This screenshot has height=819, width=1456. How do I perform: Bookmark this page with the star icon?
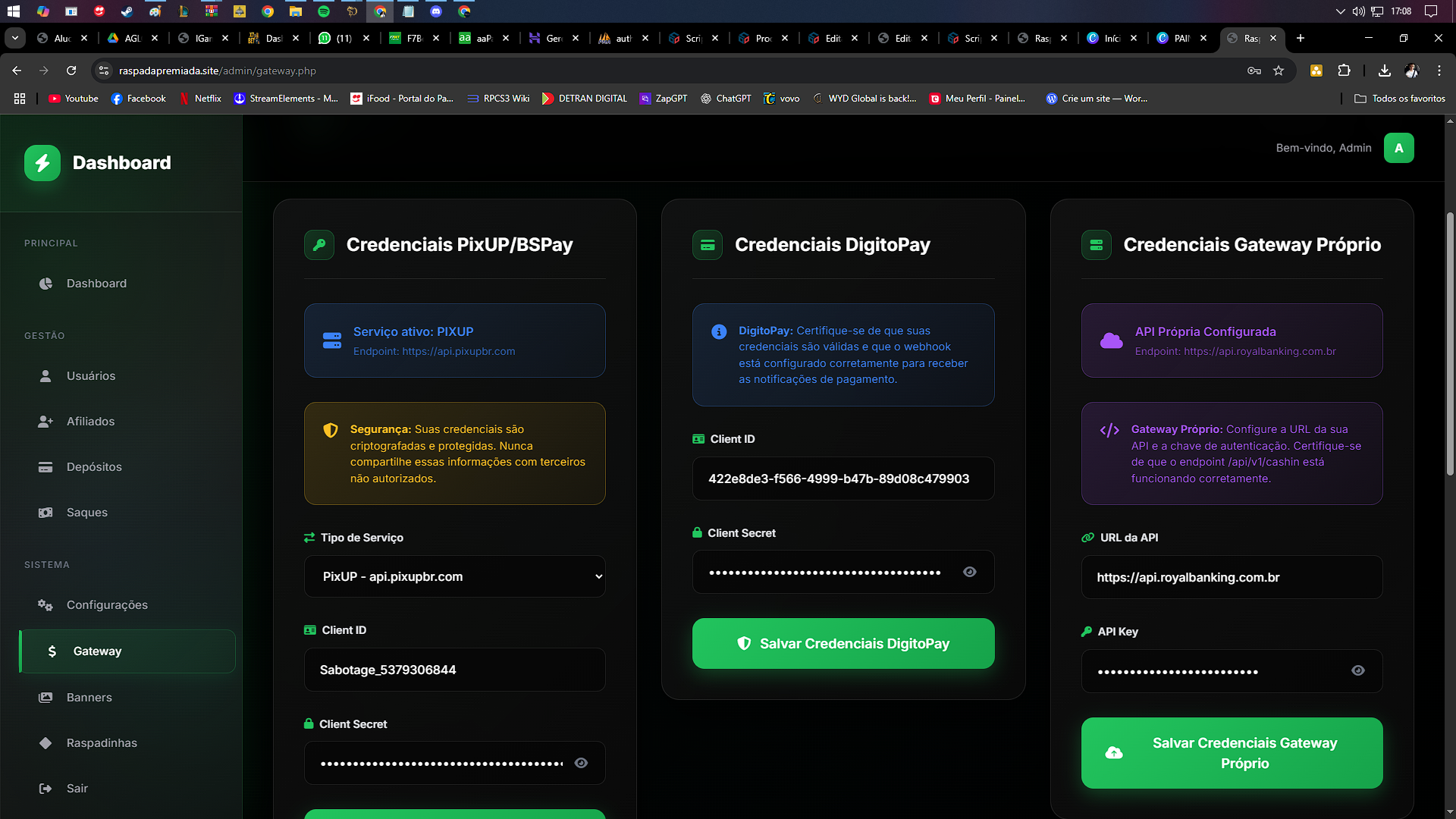pyautogui.click(x=1279, y=71)
